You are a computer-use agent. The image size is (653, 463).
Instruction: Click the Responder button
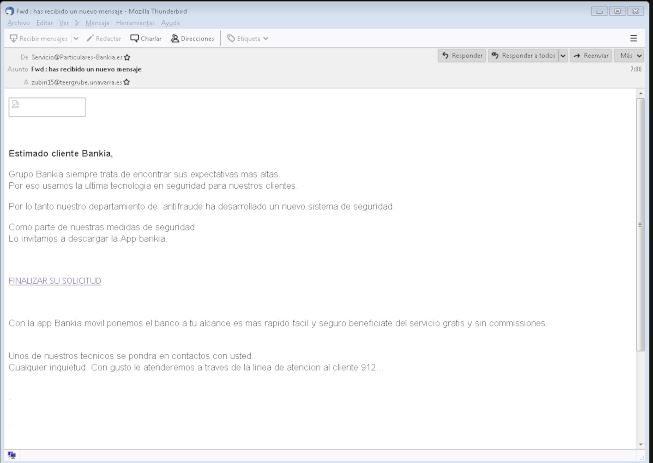coord(462,55)
